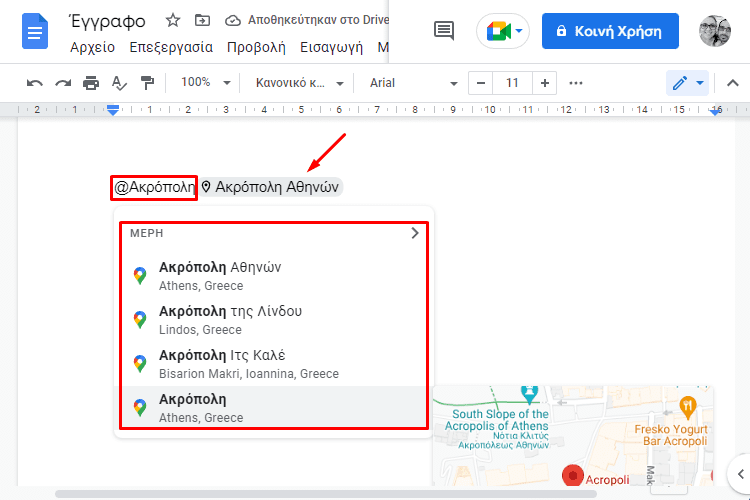Open the Arial font dropdown

click(413, 83)
